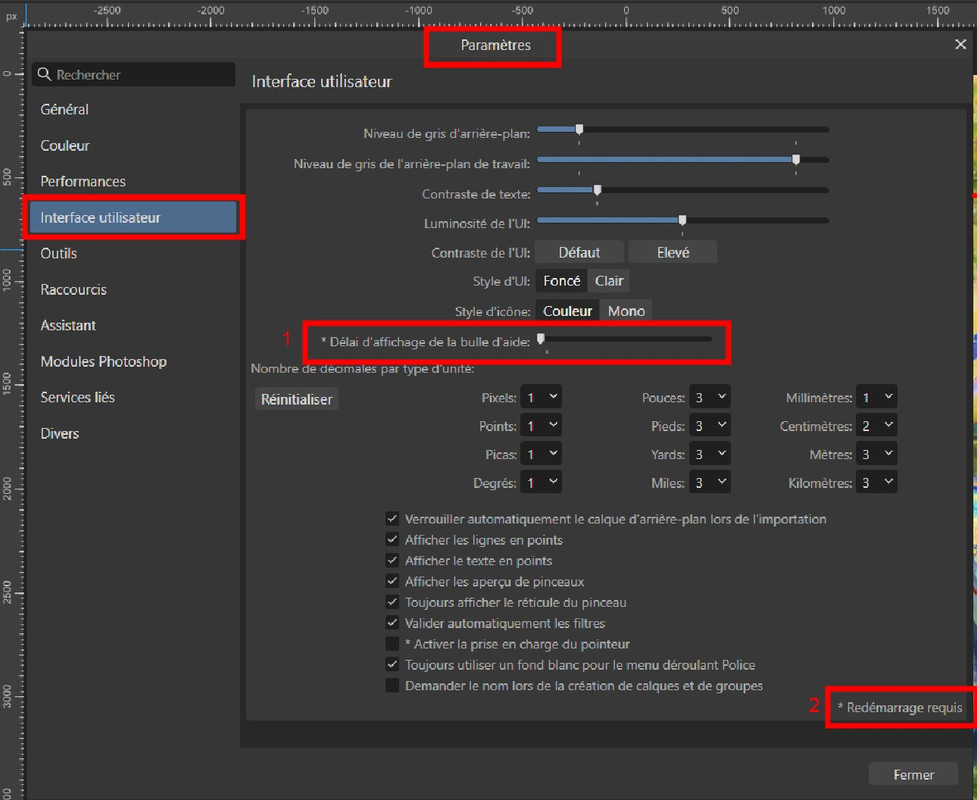Select Interface utilisateur category
This screenshot has height=800, width=977.
point(133,217)
